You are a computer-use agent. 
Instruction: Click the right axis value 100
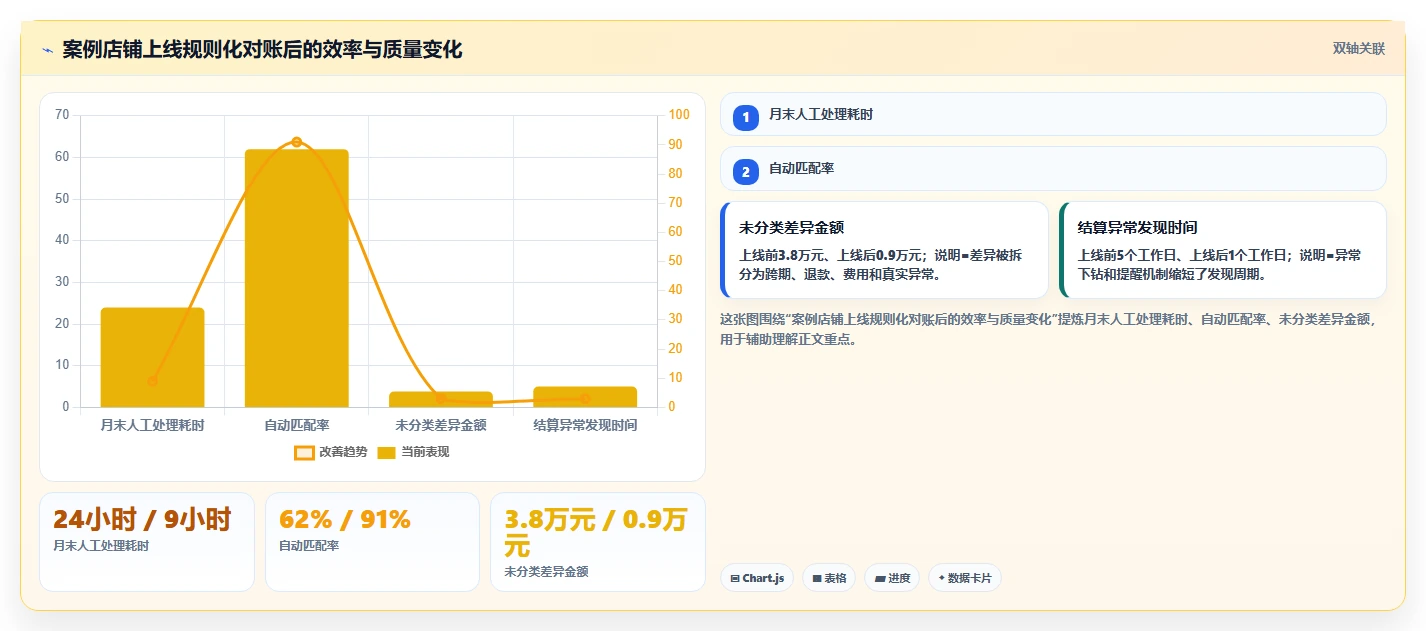click(679, 115)
